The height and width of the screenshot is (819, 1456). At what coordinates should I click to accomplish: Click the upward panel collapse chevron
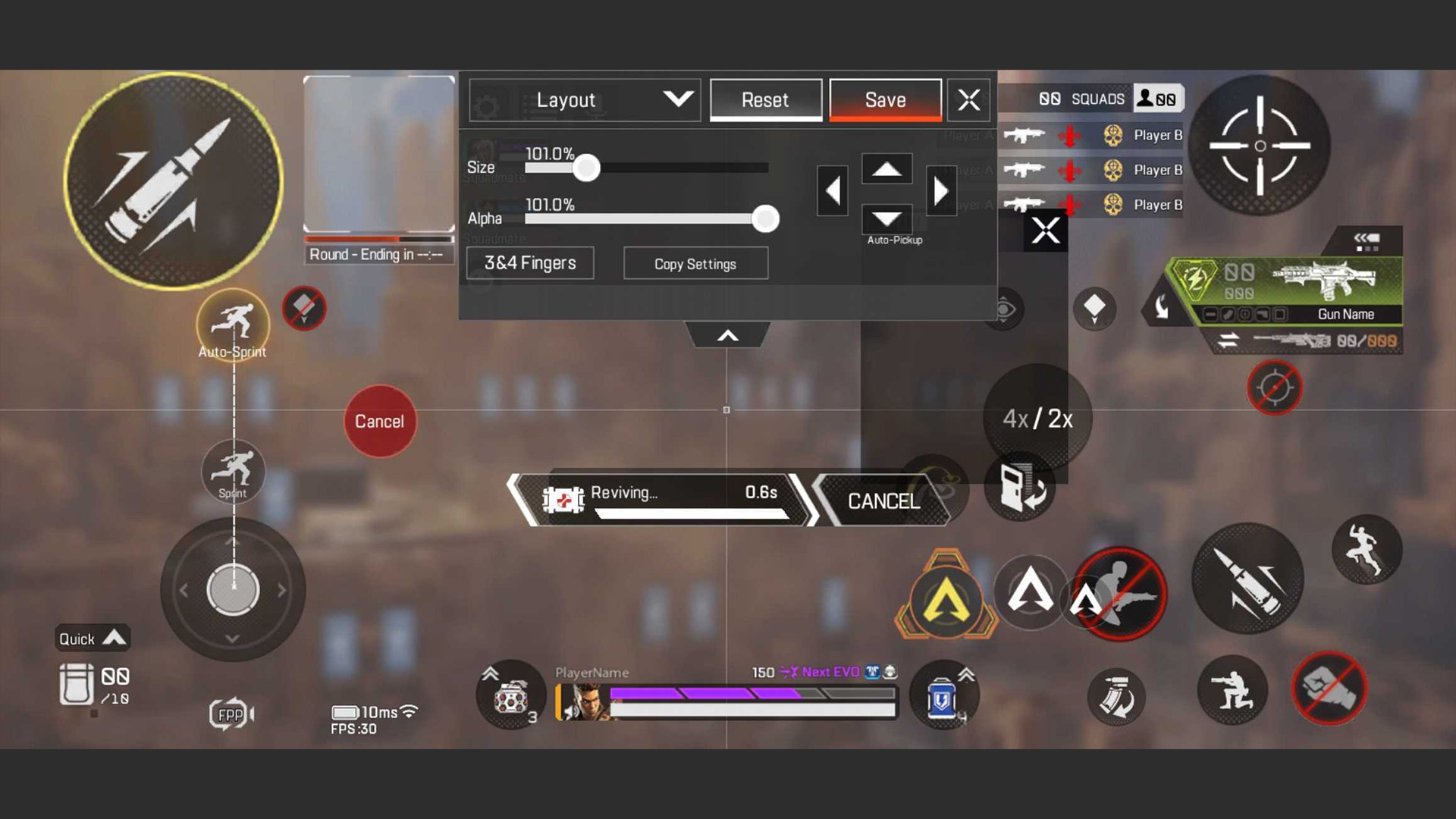point(728,335)
